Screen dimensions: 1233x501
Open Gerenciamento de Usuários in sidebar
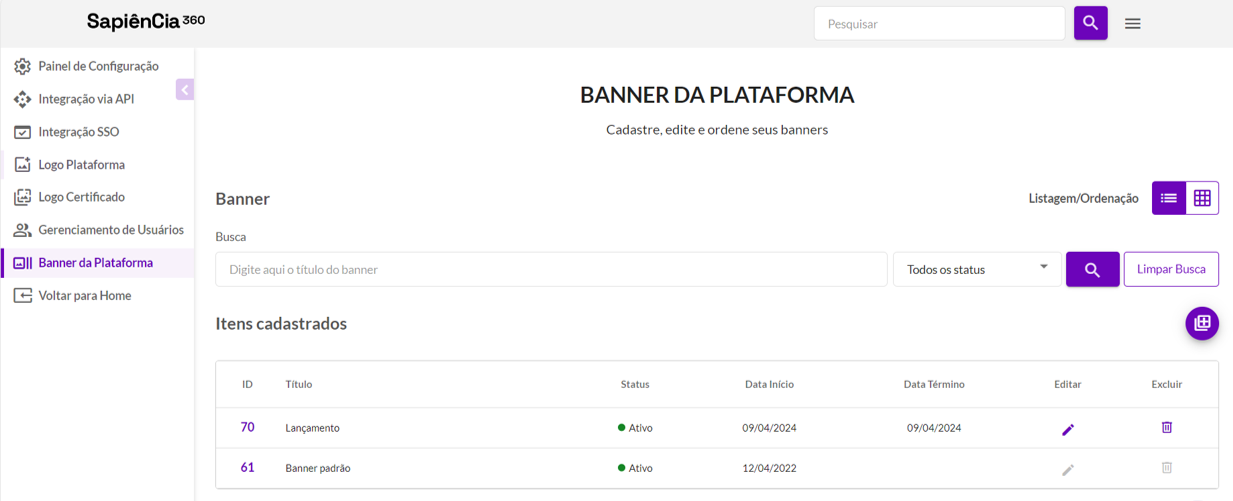click(x=97, y=230)
